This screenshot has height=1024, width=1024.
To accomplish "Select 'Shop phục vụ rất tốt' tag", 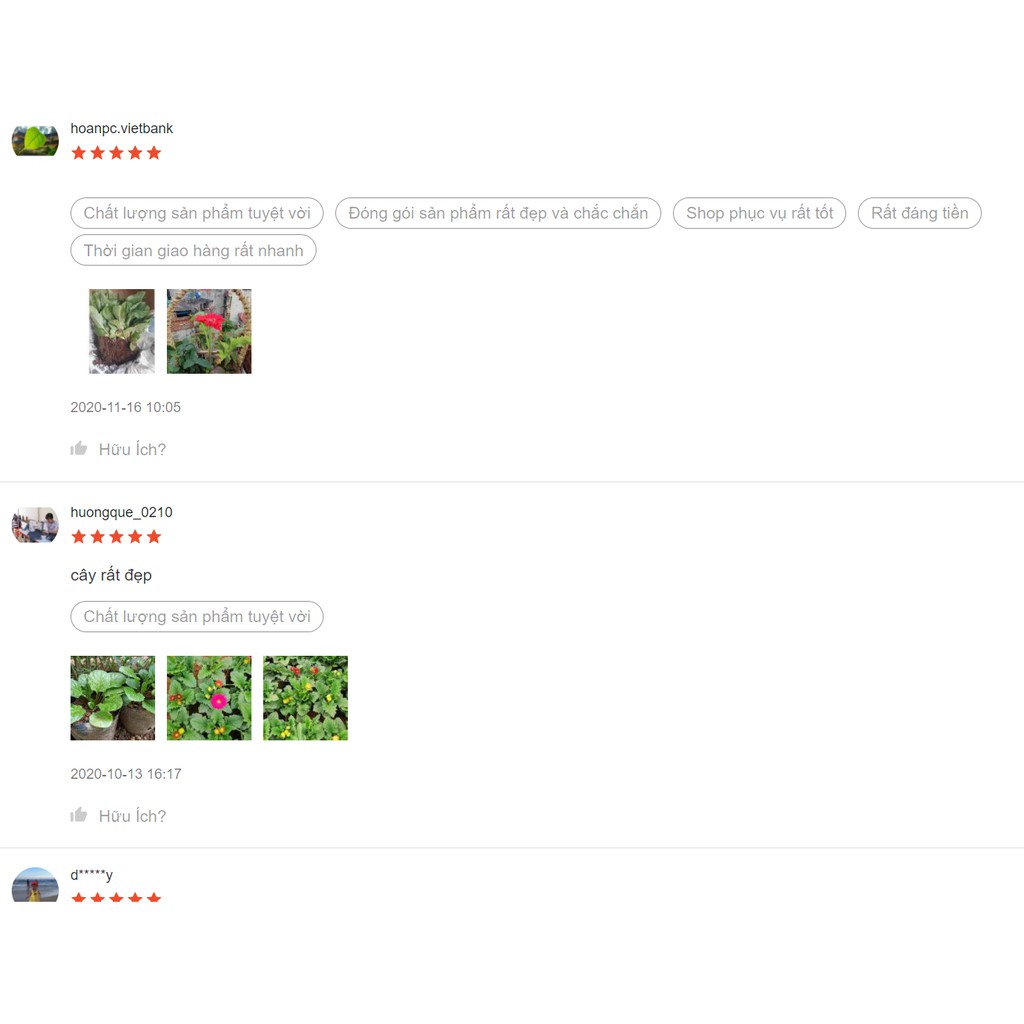I will coord(760,213).
